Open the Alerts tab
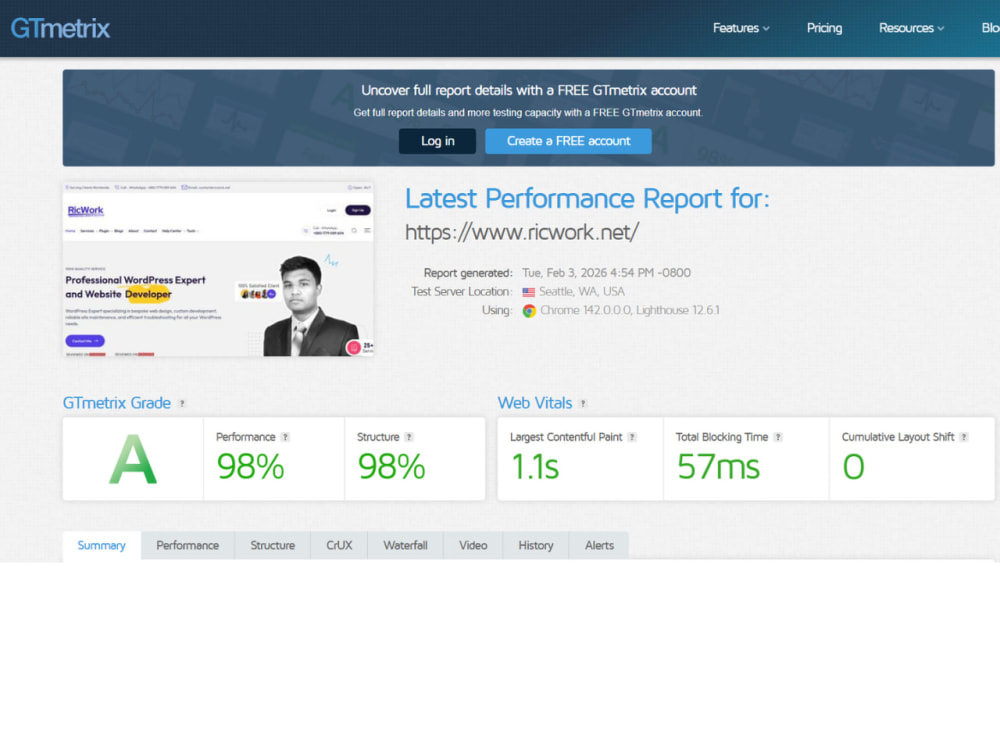 coord(599,545)
